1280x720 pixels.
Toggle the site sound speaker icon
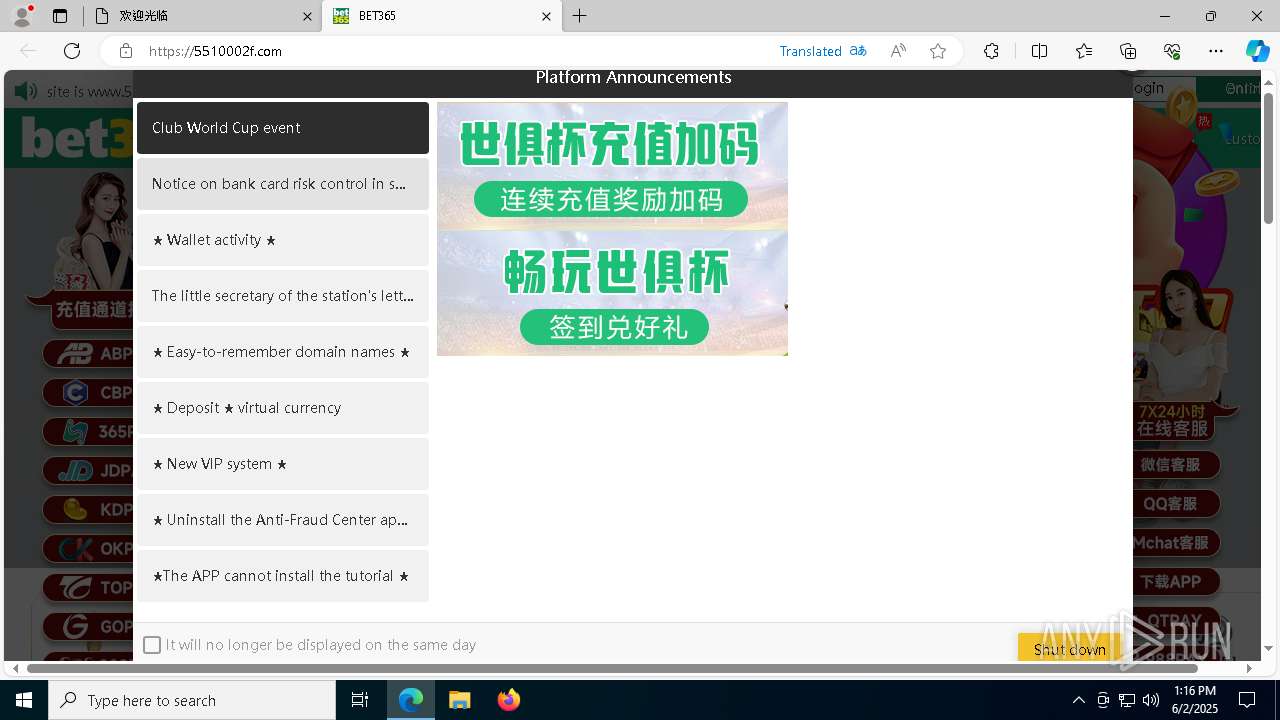coord(26,91)
